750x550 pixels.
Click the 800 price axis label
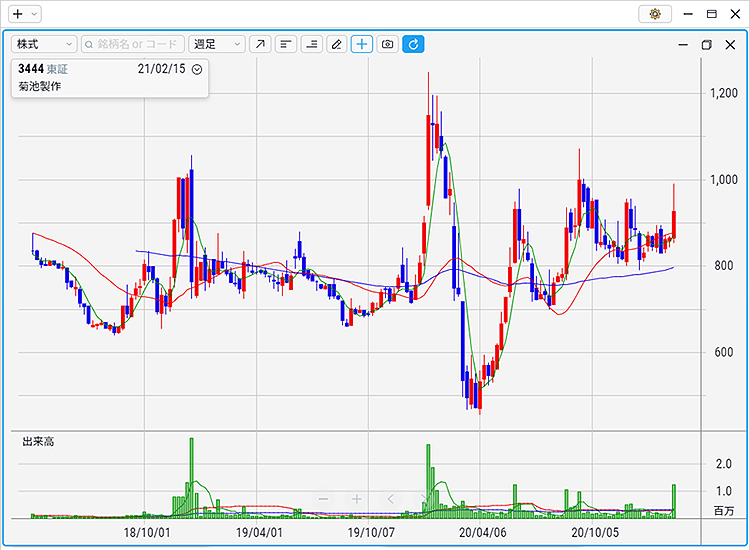[x=724, y=265]
